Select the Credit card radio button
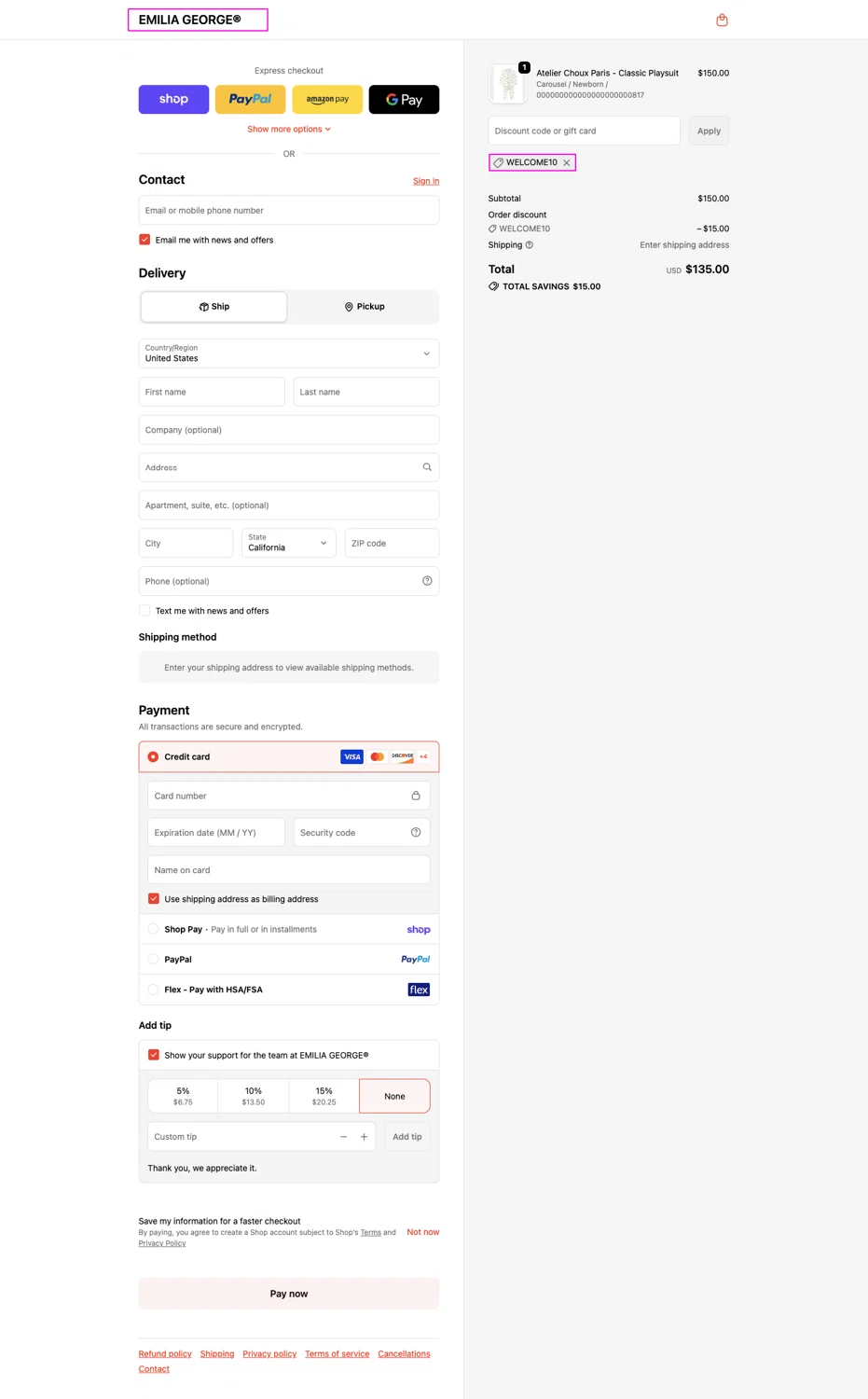 coord(153,756)
